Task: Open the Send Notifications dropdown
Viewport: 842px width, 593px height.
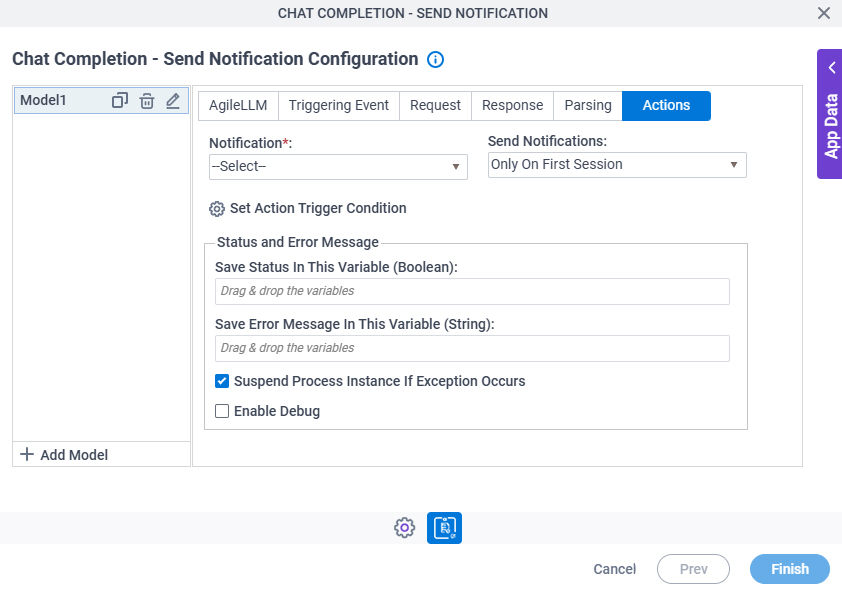Action: point(617,164)
